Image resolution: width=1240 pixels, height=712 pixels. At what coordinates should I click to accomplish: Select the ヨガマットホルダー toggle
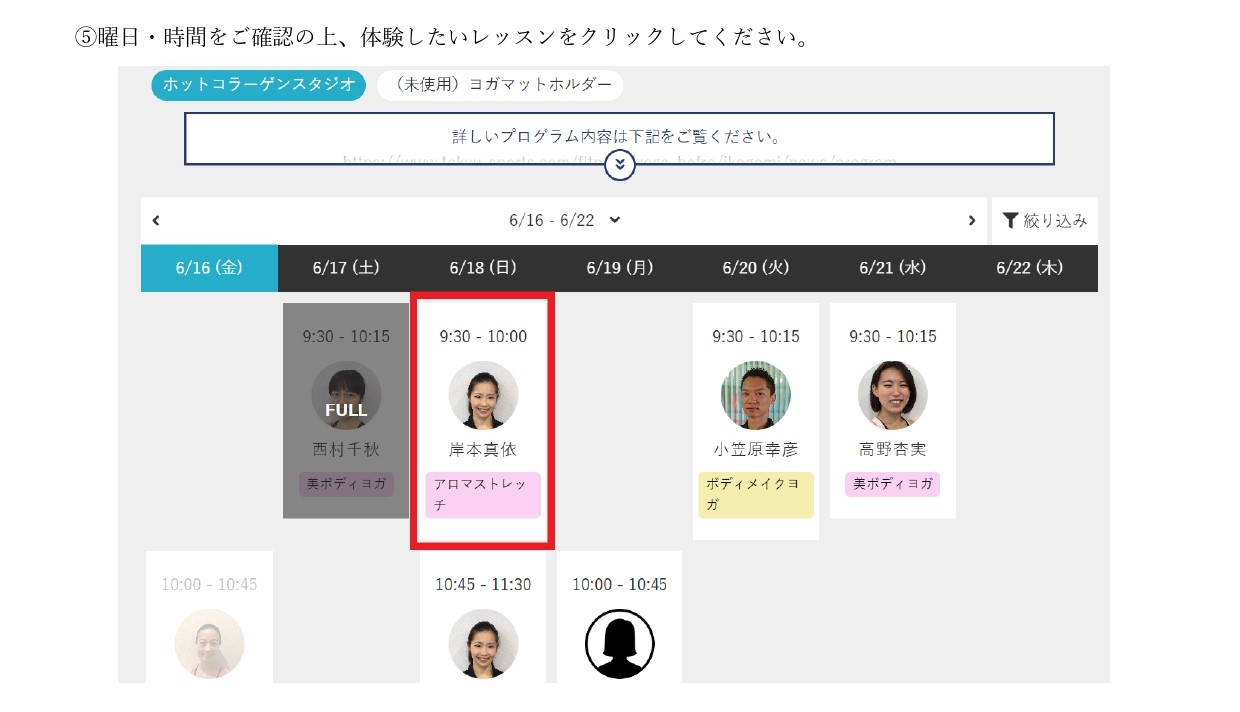coord(501,85)
